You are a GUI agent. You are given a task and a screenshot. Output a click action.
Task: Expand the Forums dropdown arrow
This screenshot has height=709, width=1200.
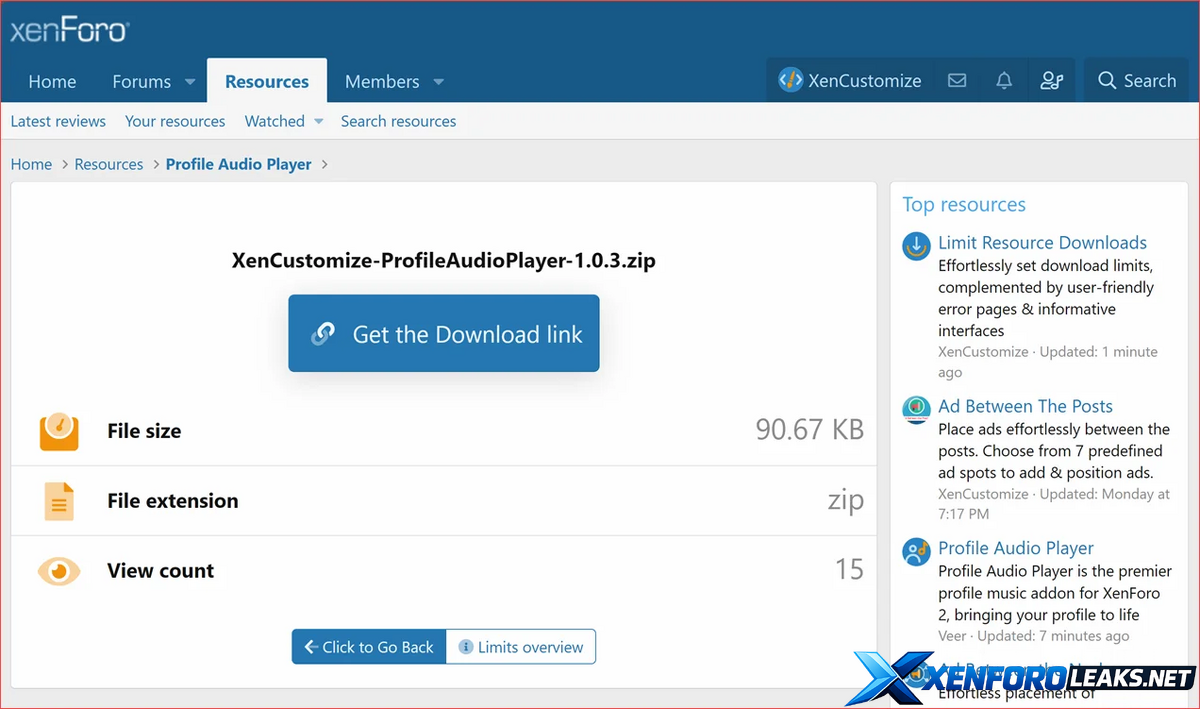(190, 82)
